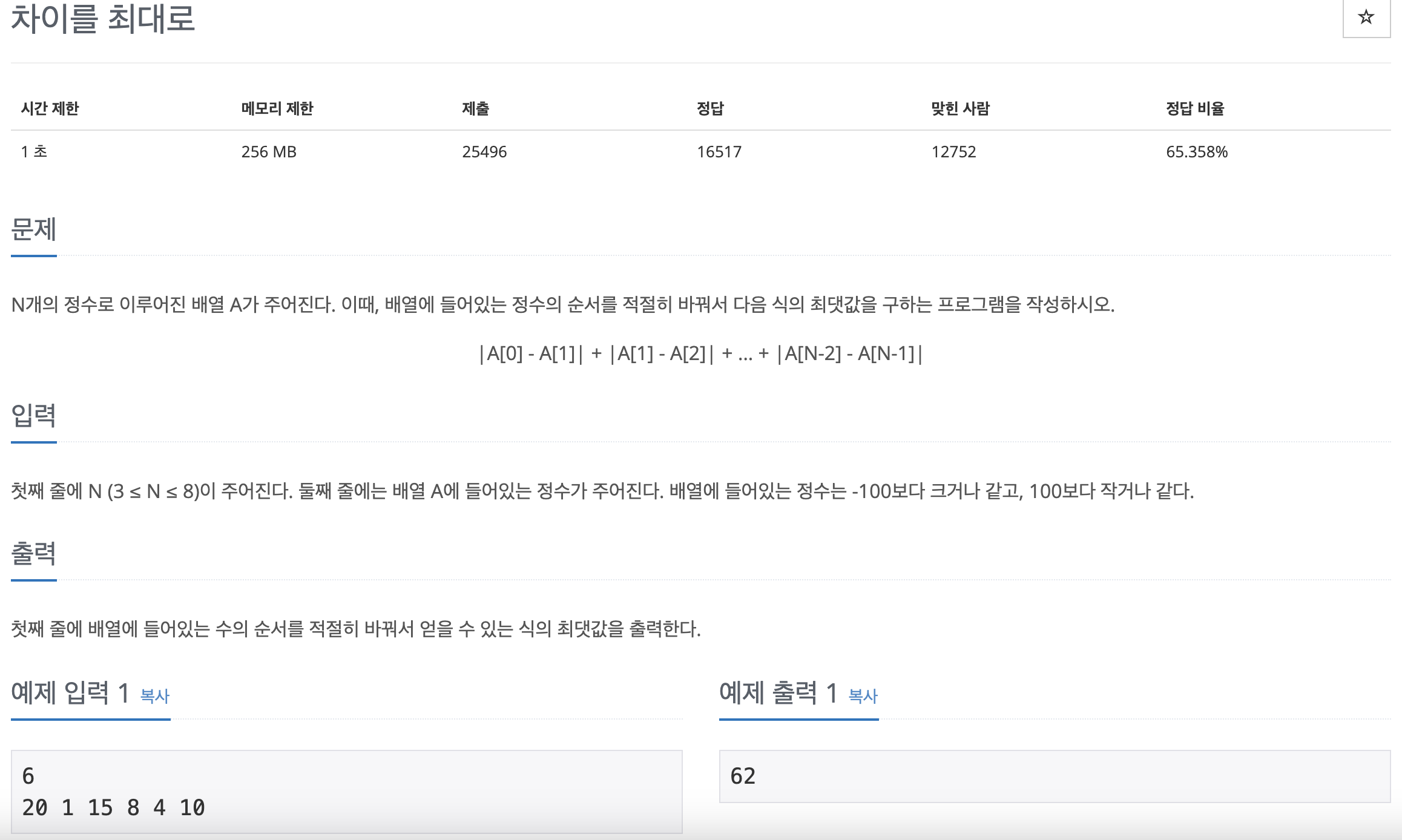Click the 예제 입력 1 heading

[x=70, y=693]
